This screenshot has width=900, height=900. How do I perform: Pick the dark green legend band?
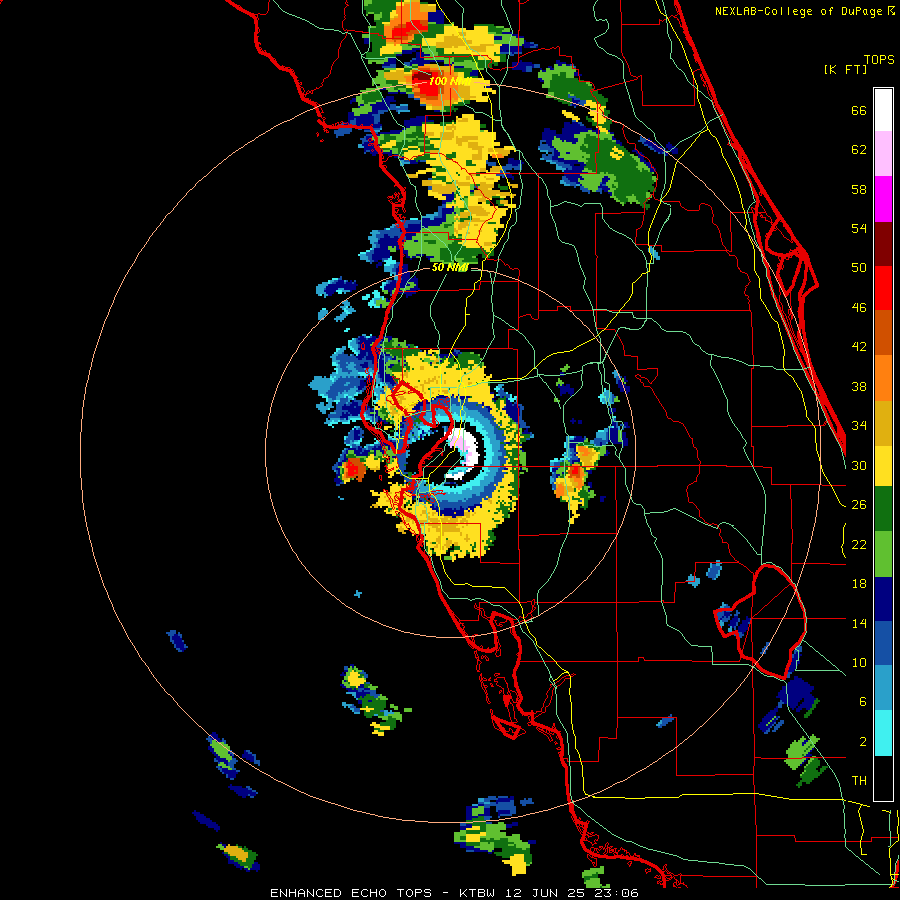(883, 509)
